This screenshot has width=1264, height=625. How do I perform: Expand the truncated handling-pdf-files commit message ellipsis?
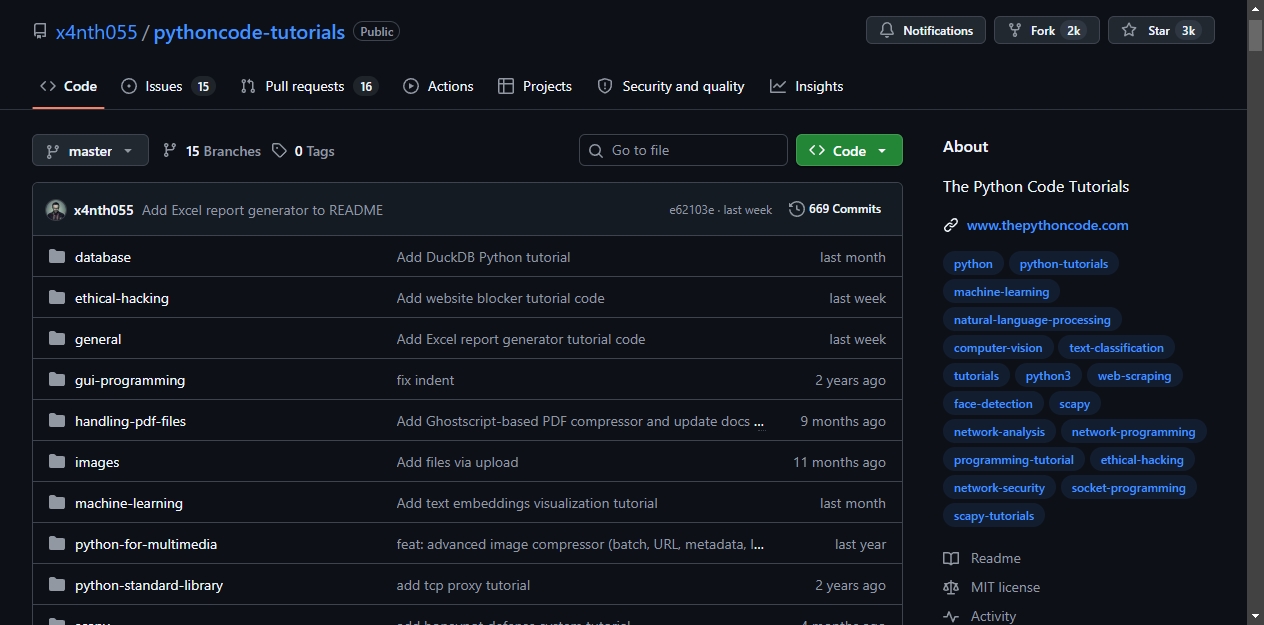click(759, 422)
